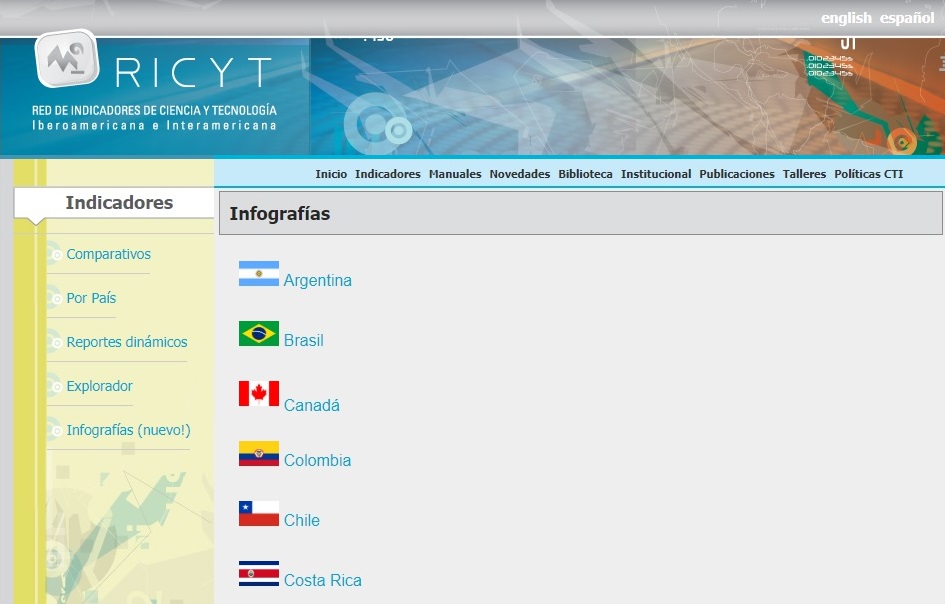The image size is (945, 604).
Task: Open Reportes dinámicos in the sidebar
Action: (127, 342)
